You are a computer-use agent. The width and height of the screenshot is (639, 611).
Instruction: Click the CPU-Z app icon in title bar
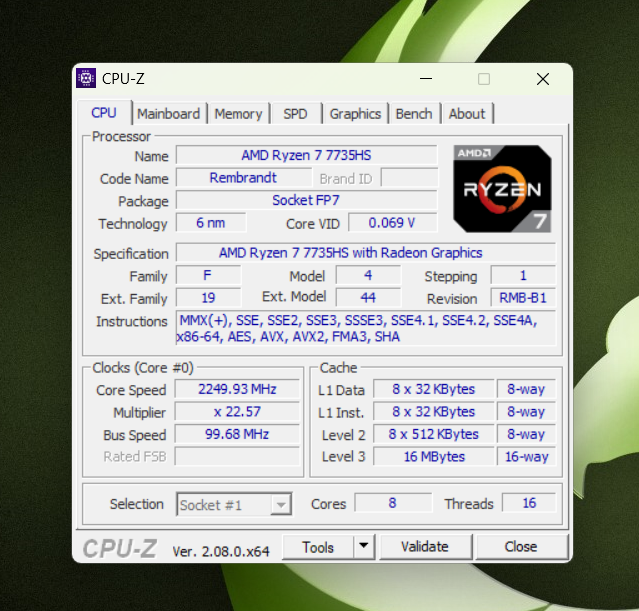(x=86, y=78)
